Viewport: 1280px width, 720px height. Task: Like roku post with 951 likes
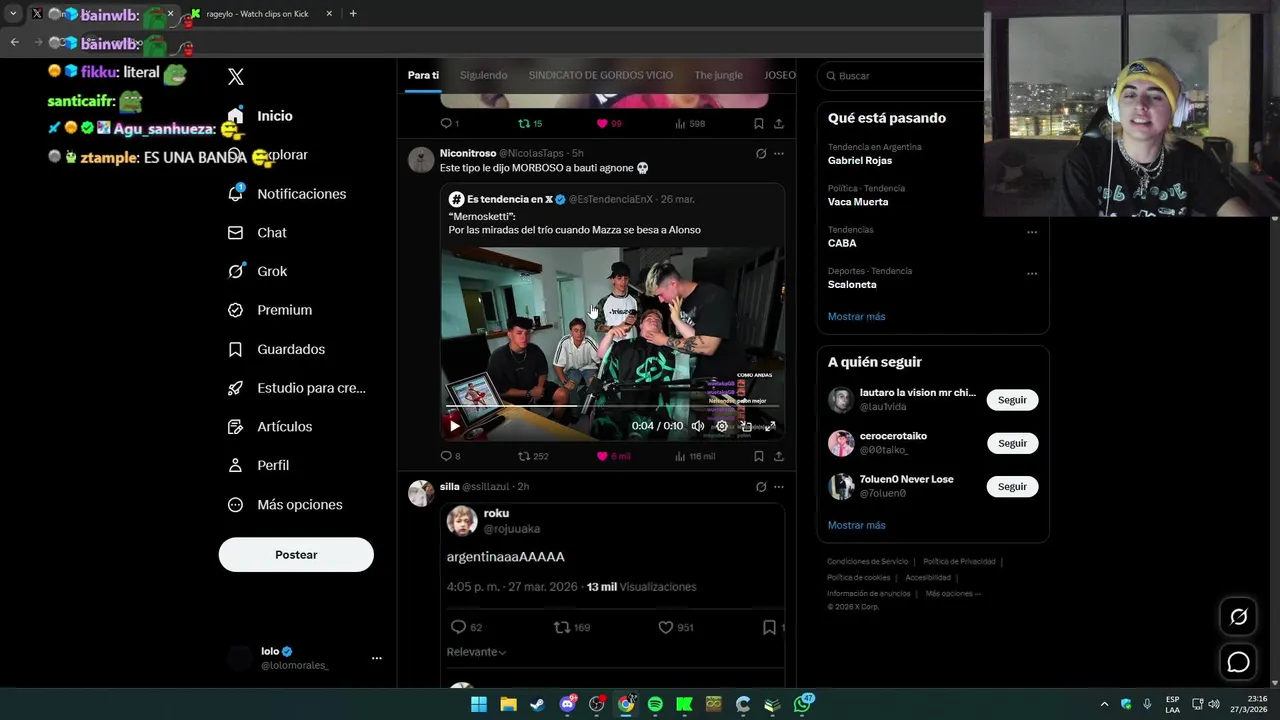(676, 627)
